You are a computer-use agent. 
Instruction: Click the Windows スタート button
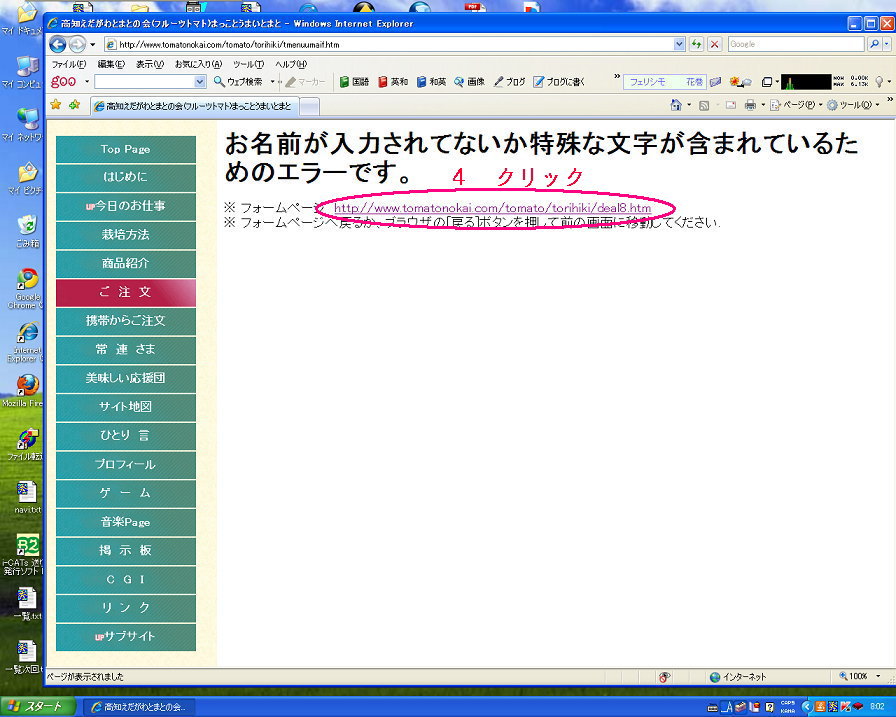[x=36, y=706]
